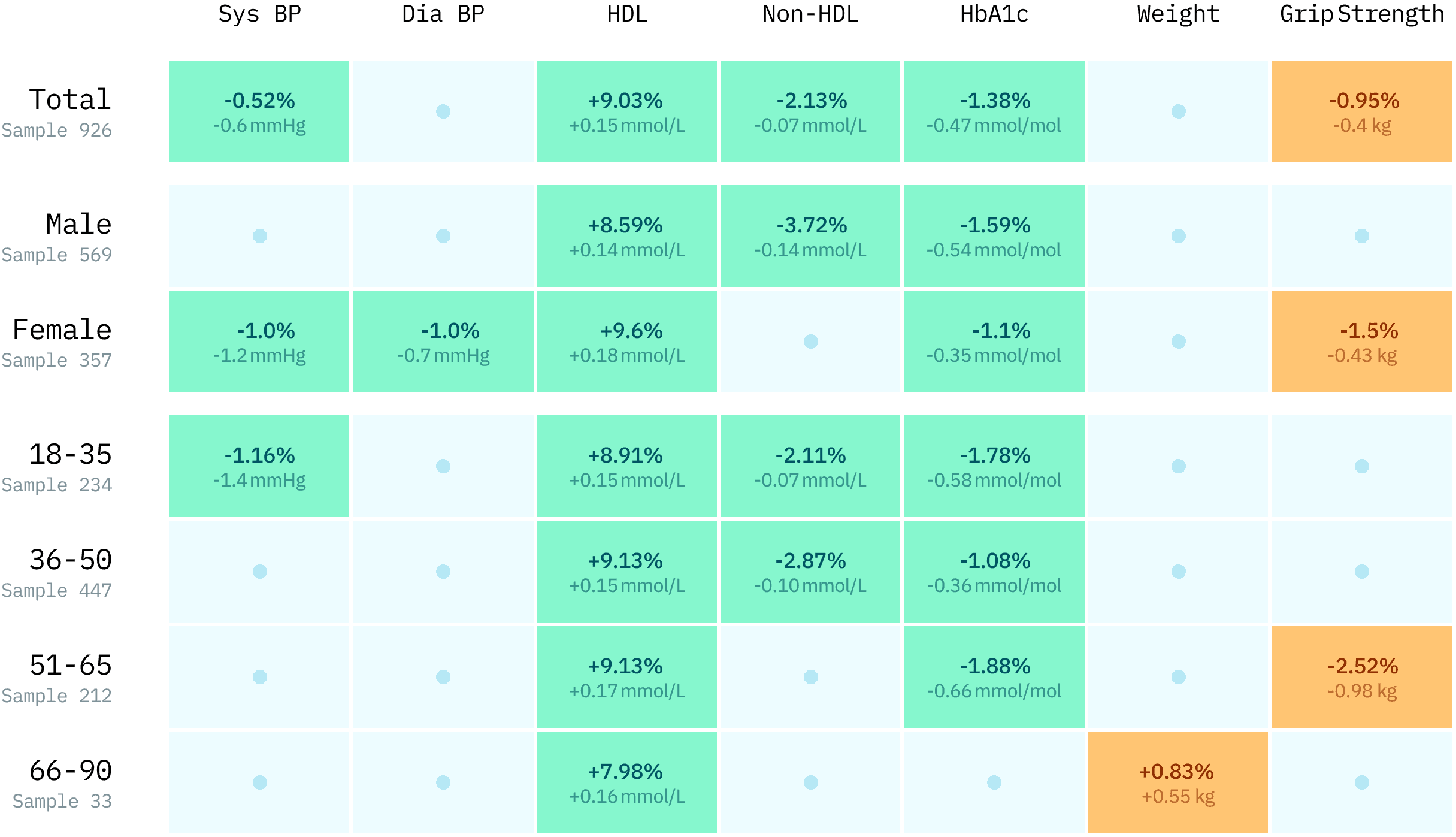The height and width of the screenshot is (837, 1456).
Task: Select the orange +0.83% Weight cell
Action: pyautogui.click(x=1177, y=782)
